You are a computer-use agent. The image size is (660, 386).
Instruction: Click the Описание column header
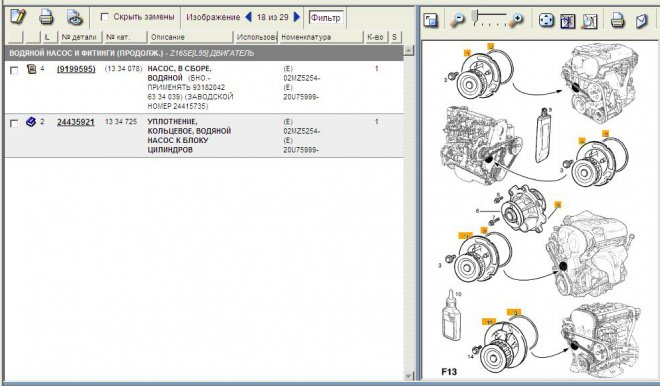[x=190, y=37]
